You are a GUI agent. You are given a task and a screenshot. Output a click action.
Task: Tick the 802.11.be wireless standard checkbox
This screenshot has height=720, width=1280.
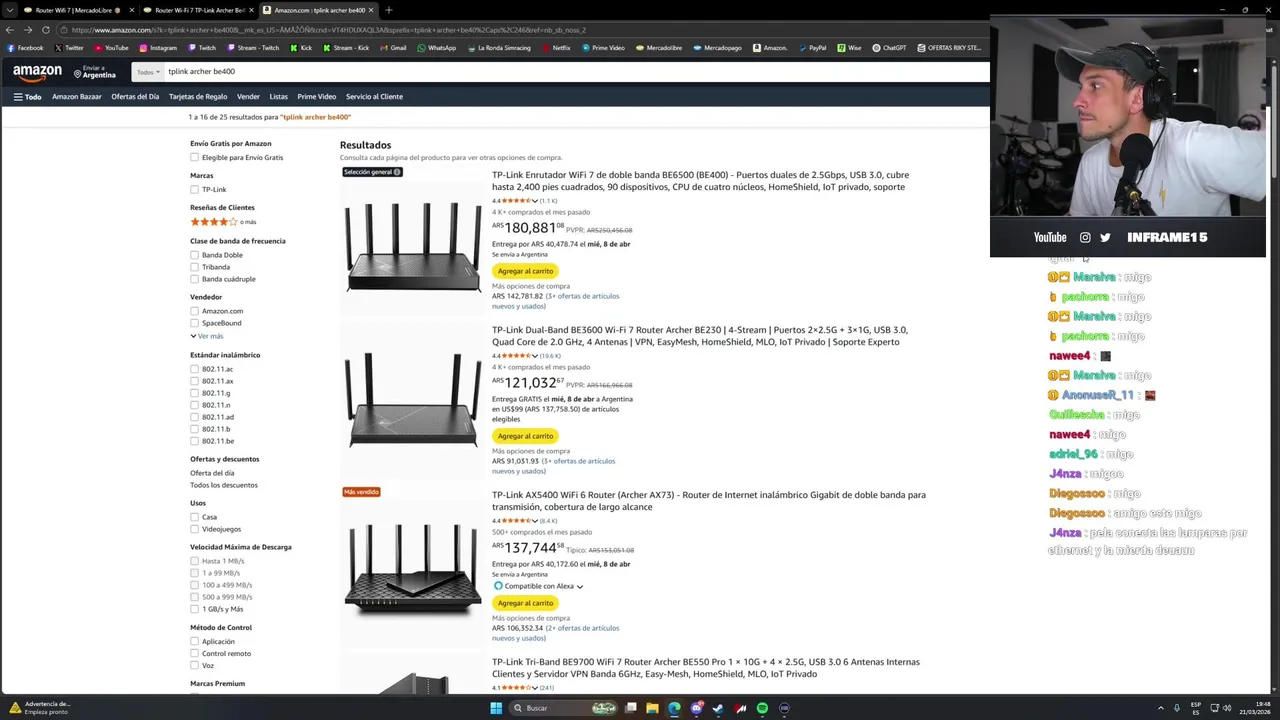click(194, 441)
